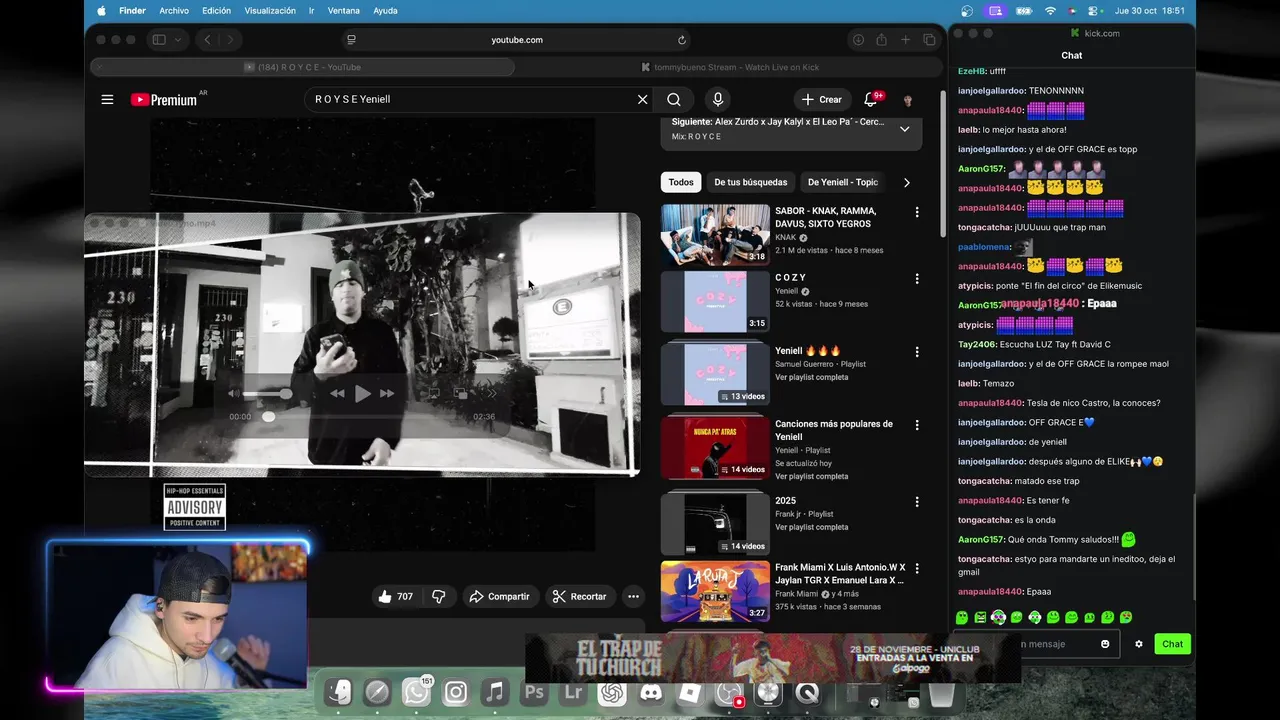1280x720 pixels.
Task: Select De tus búsquedas filter chip
Action: (x=751, y=182)
